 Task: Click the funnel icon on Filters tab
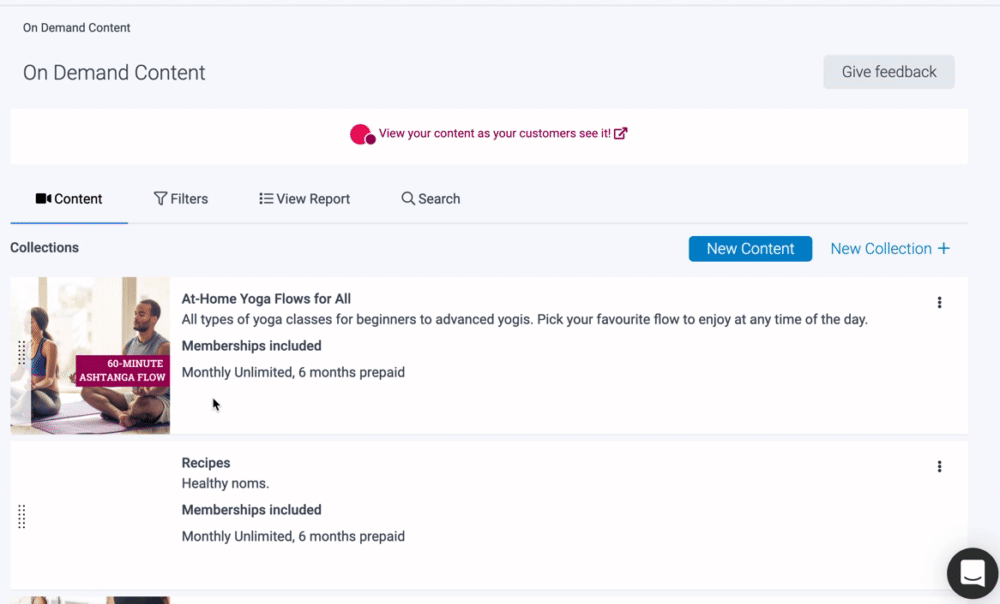[160, 199]
